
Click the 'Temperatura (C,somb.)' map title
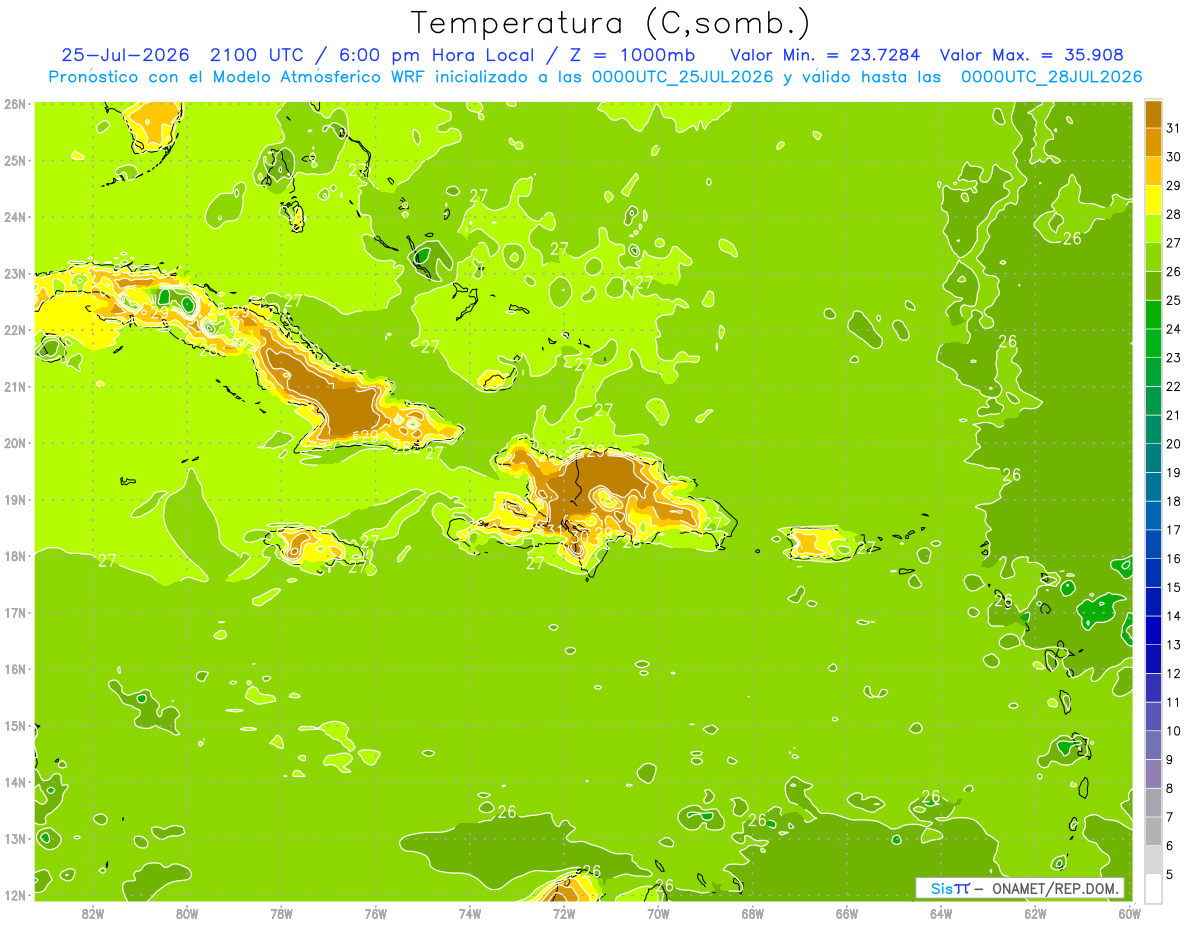611,23
